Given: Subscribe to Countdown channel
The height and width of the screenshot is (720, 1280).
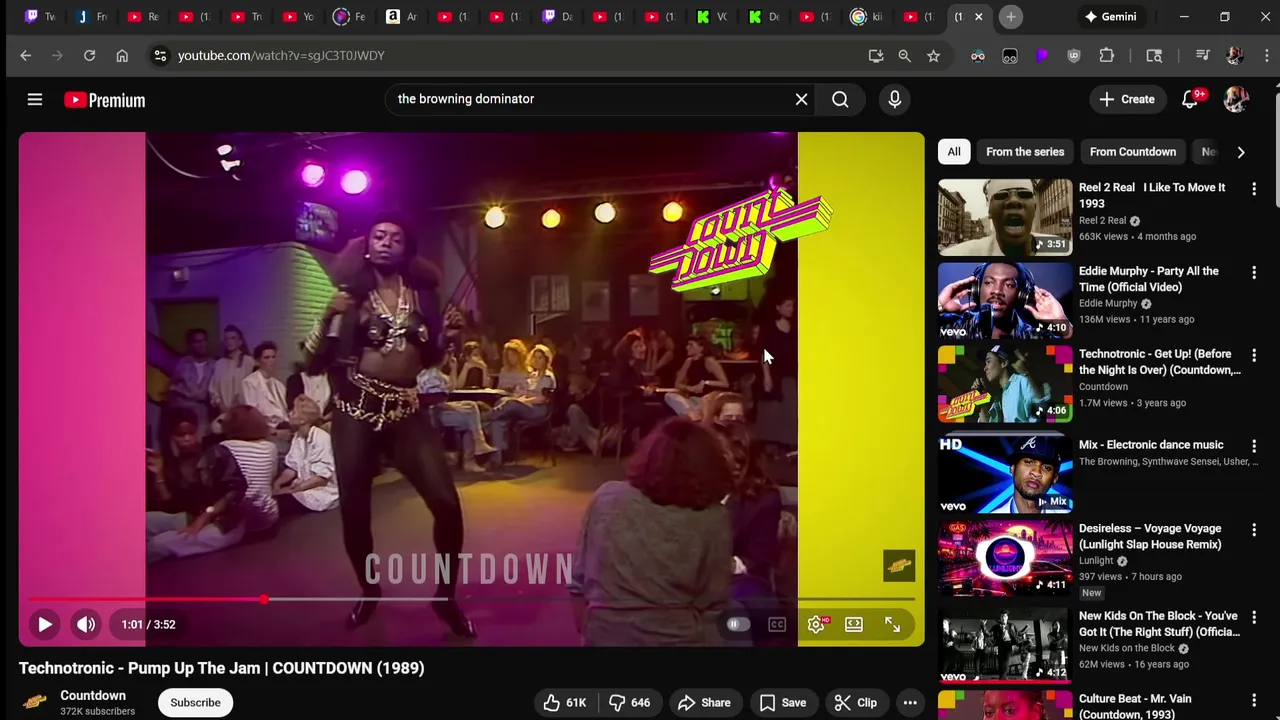Looking at the screenshot, I should click(x=195, y=702).
